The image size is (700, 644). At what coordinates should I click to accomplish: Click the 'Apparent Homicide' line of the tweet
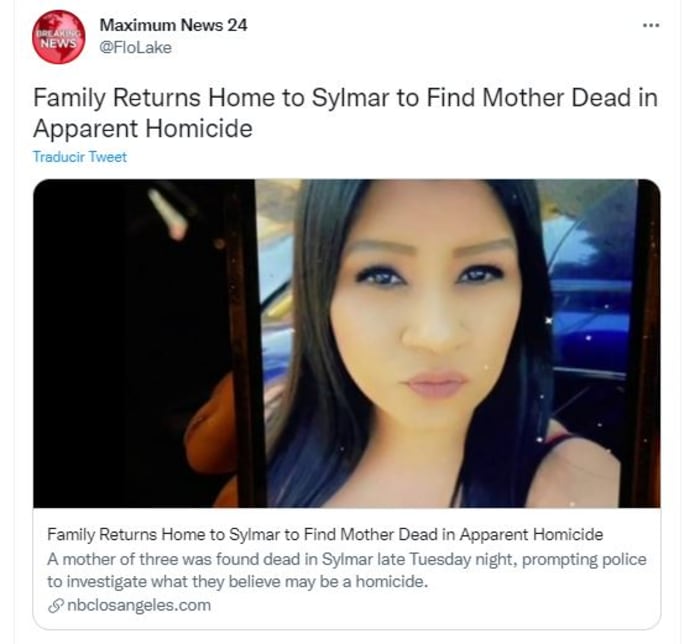click(143, 129)
